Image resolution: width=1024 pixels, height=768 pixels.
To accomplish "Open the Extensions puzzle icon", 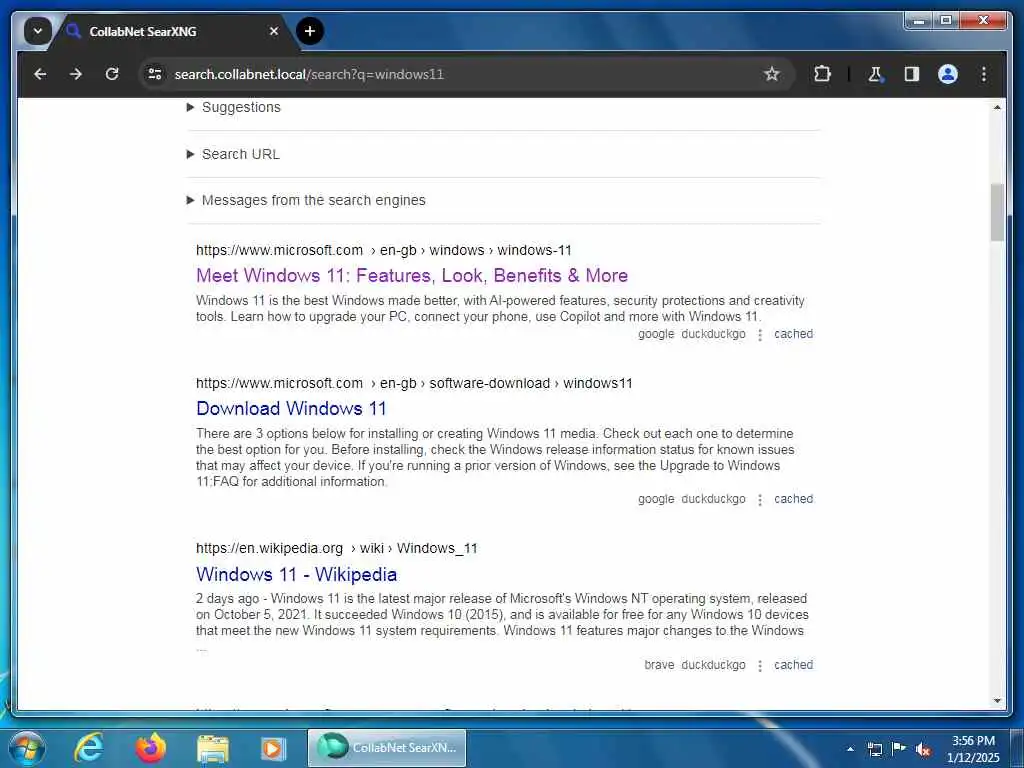I will (x=822, y=74).
